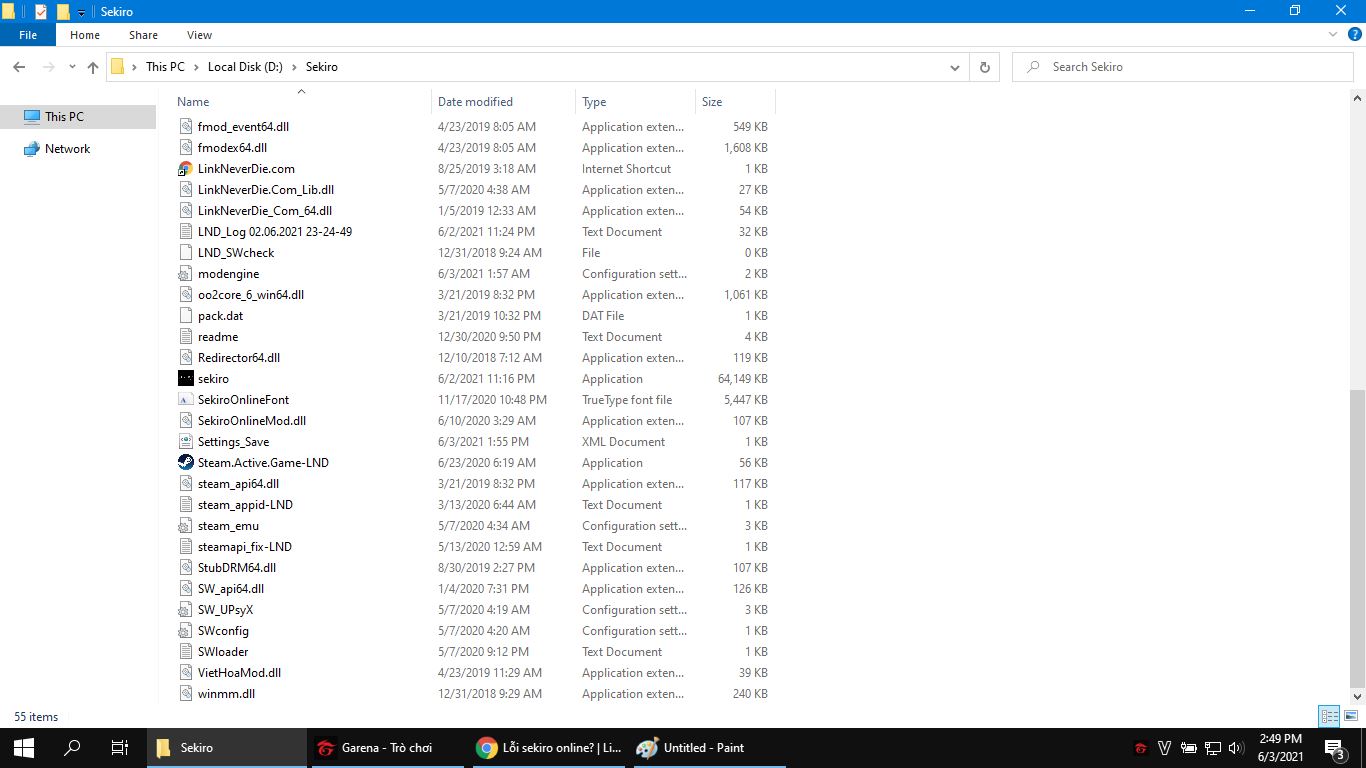
Task: Expand the address bar history dropdown
Action: (x=954, y=66)
